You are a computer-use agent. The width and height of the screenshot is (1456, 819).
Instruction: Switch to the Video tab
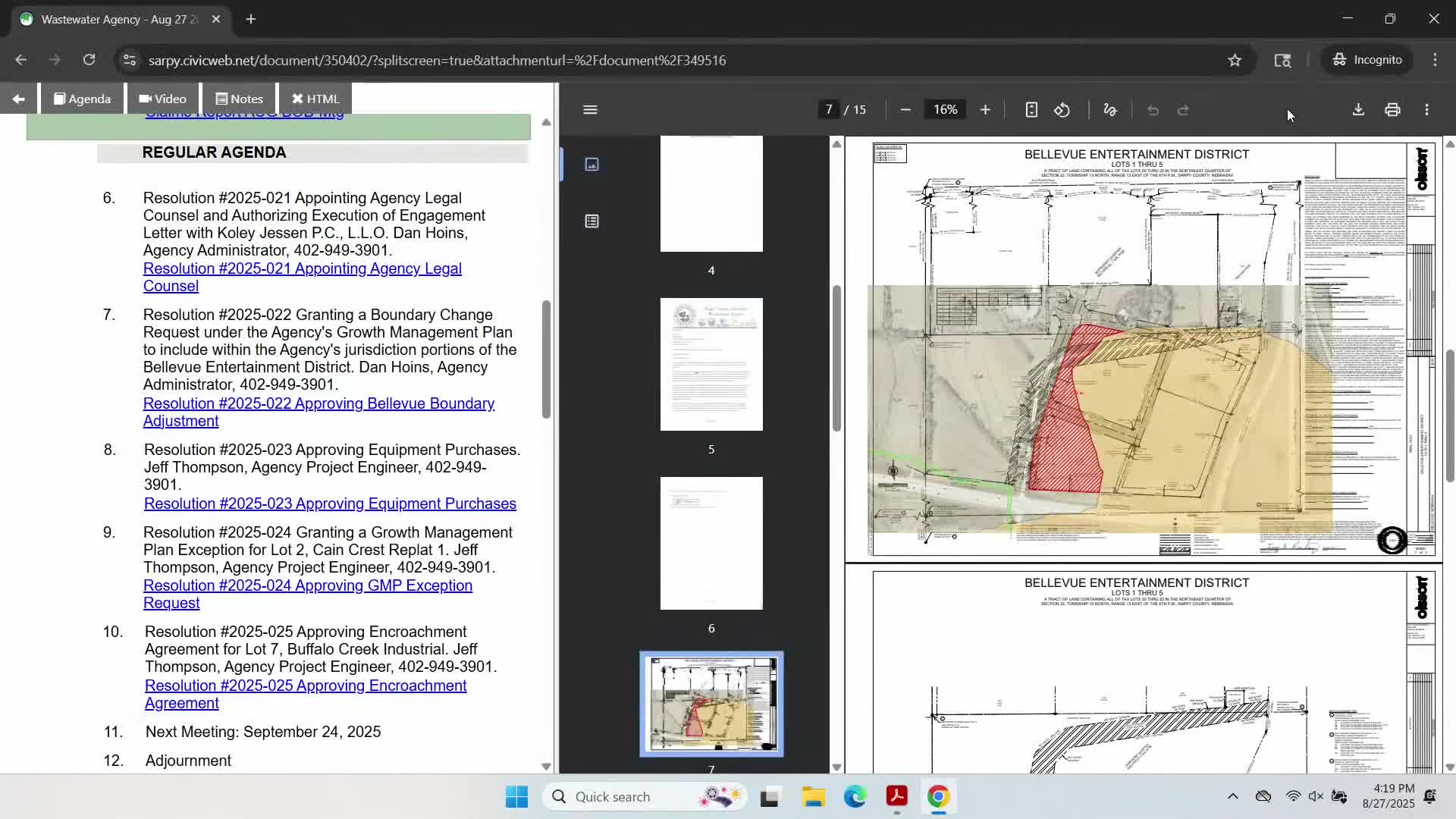click(162, 99)
